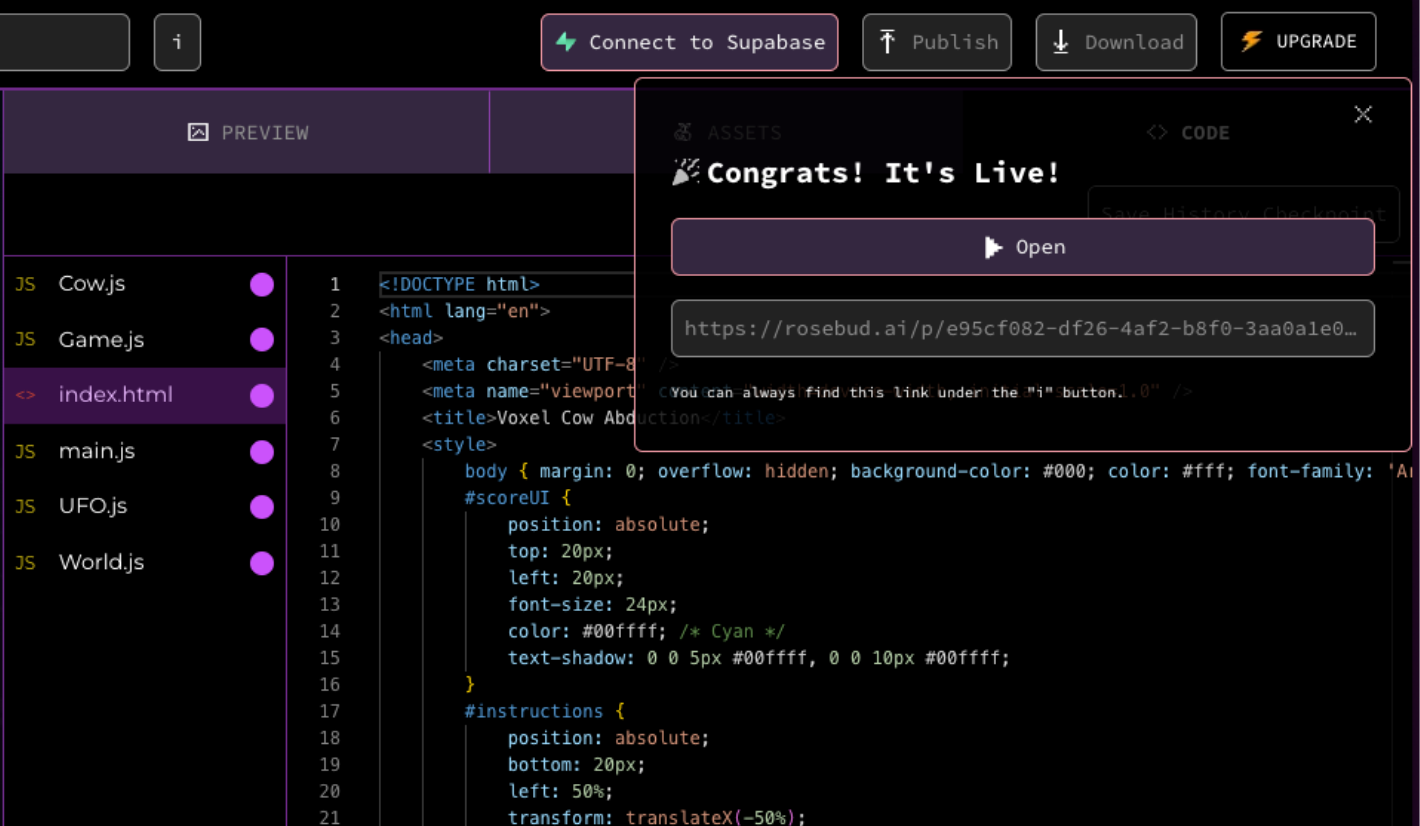Click line number 16 in the gutter
The image size is (1420, 826).
coord(330,684)
